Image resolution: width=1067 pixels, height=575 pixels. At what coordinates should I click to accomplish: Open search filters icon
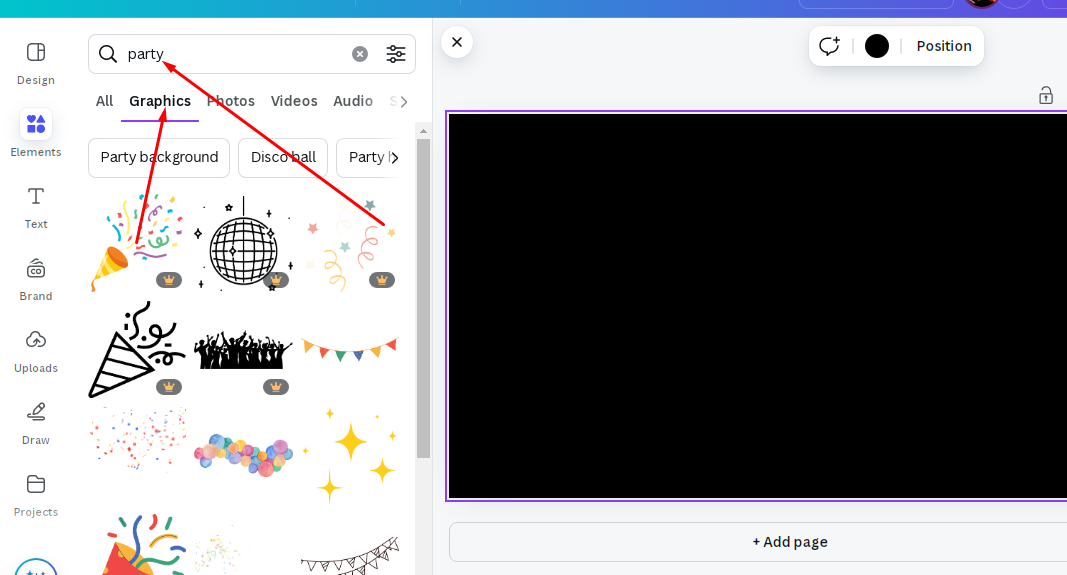(x=396, y=54)
